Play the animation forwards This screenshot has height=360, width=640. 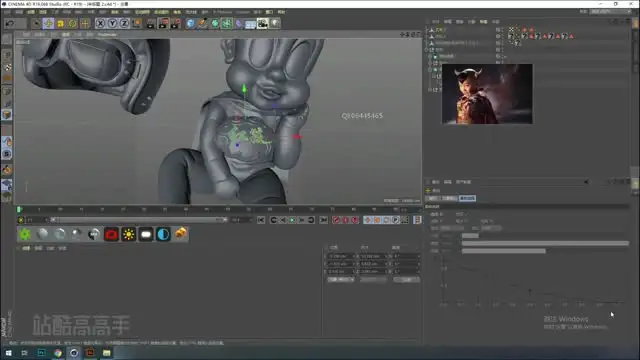tap(292, 220)
